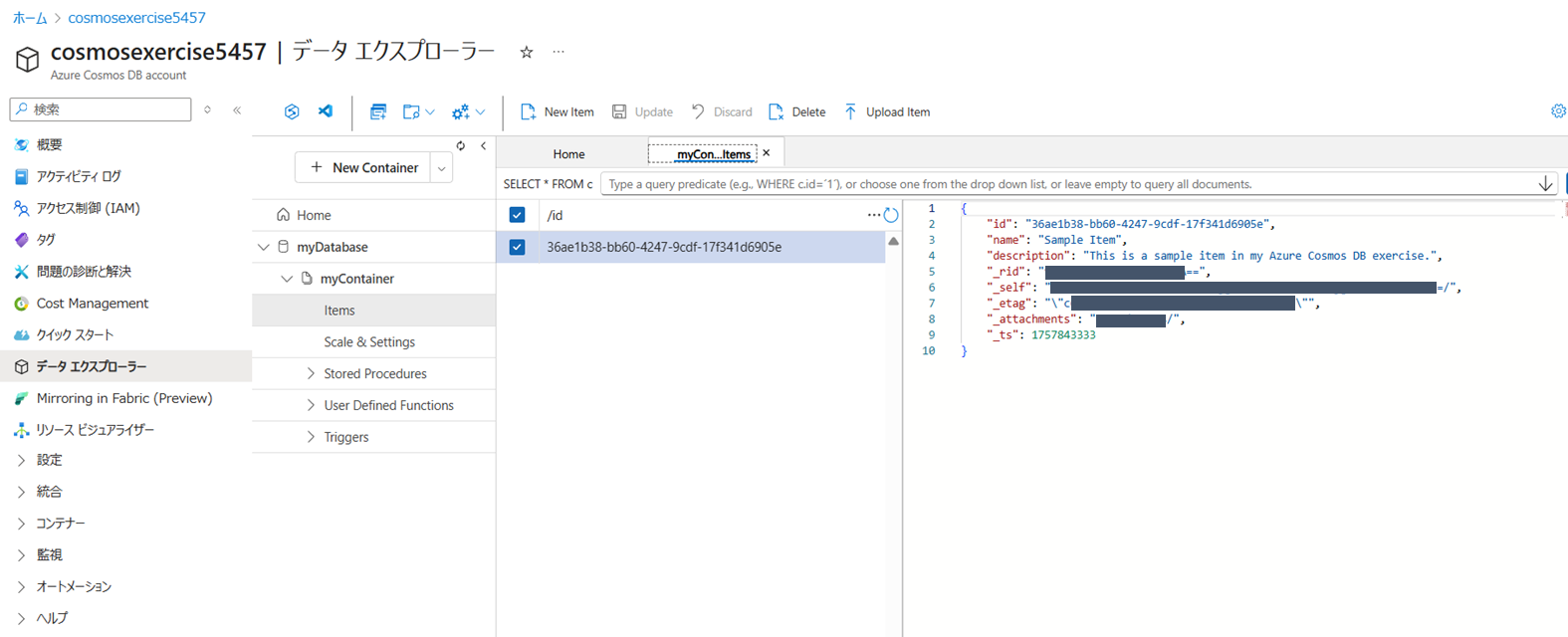
Task: Click New Item button
Action: tap(557, 111)
